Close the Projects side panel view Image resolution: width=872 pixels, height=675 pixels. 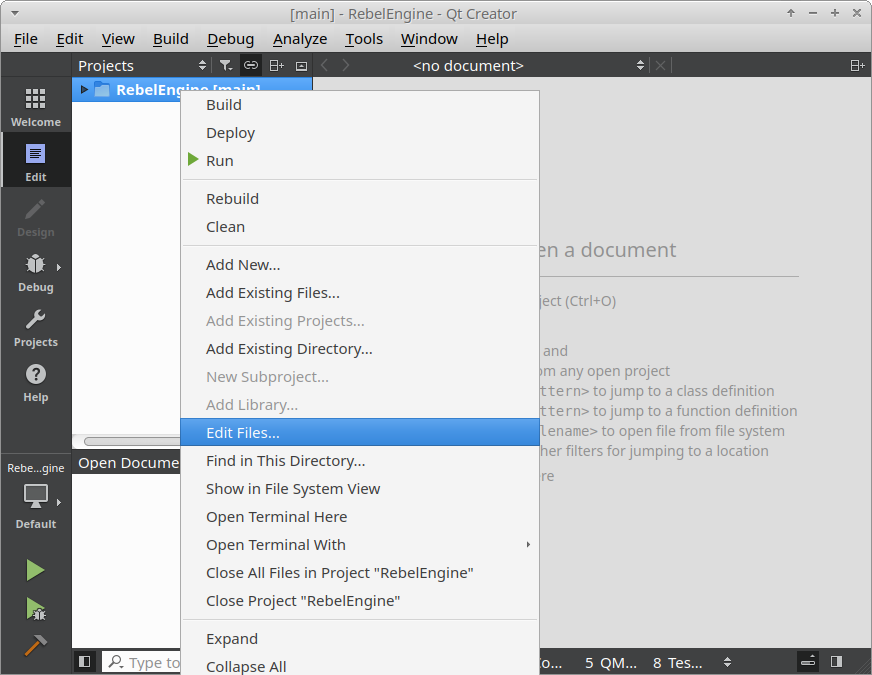pos(301,66)
